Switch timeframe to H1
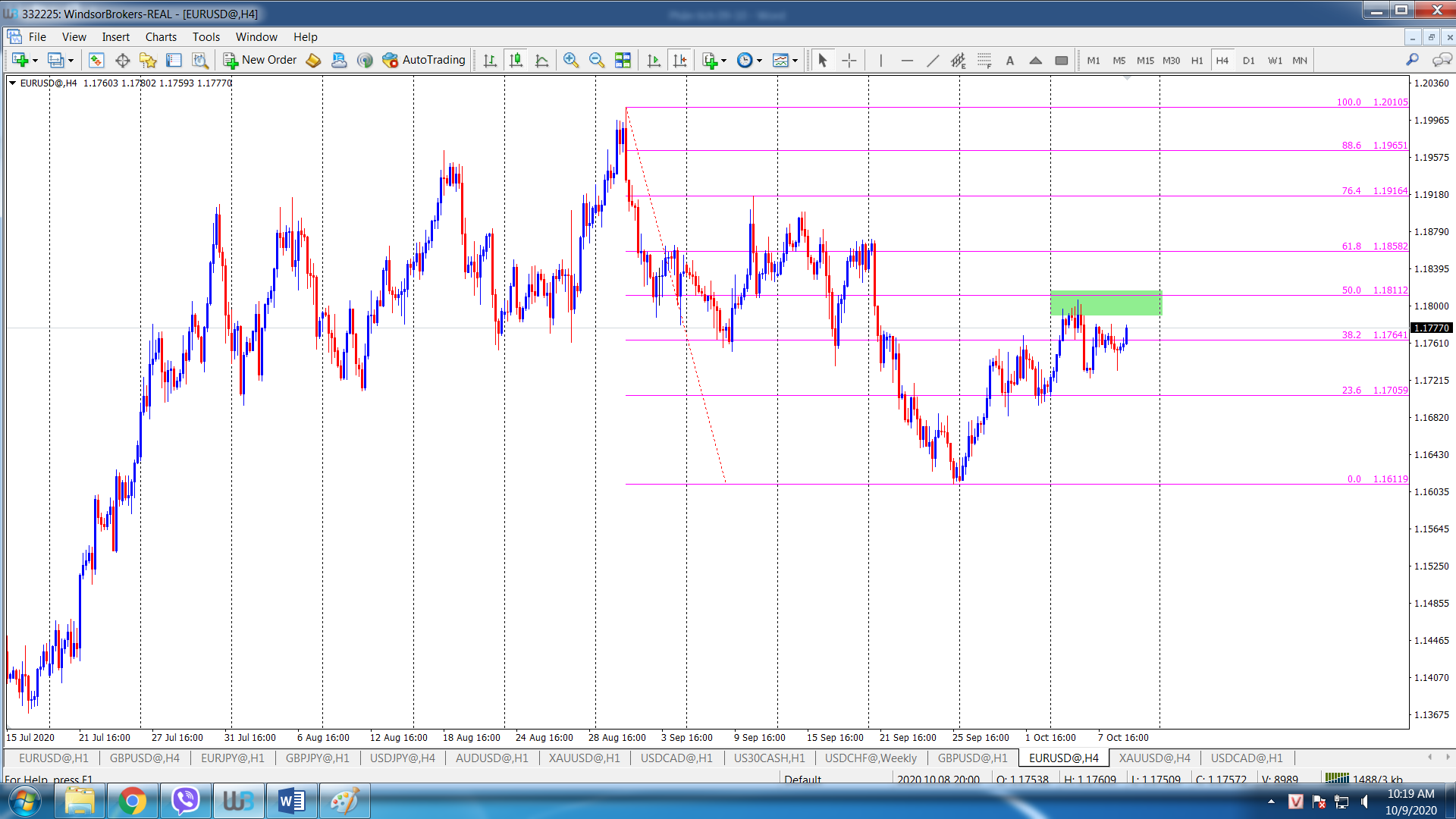1456x819 pixels. tap(1197, 60)
